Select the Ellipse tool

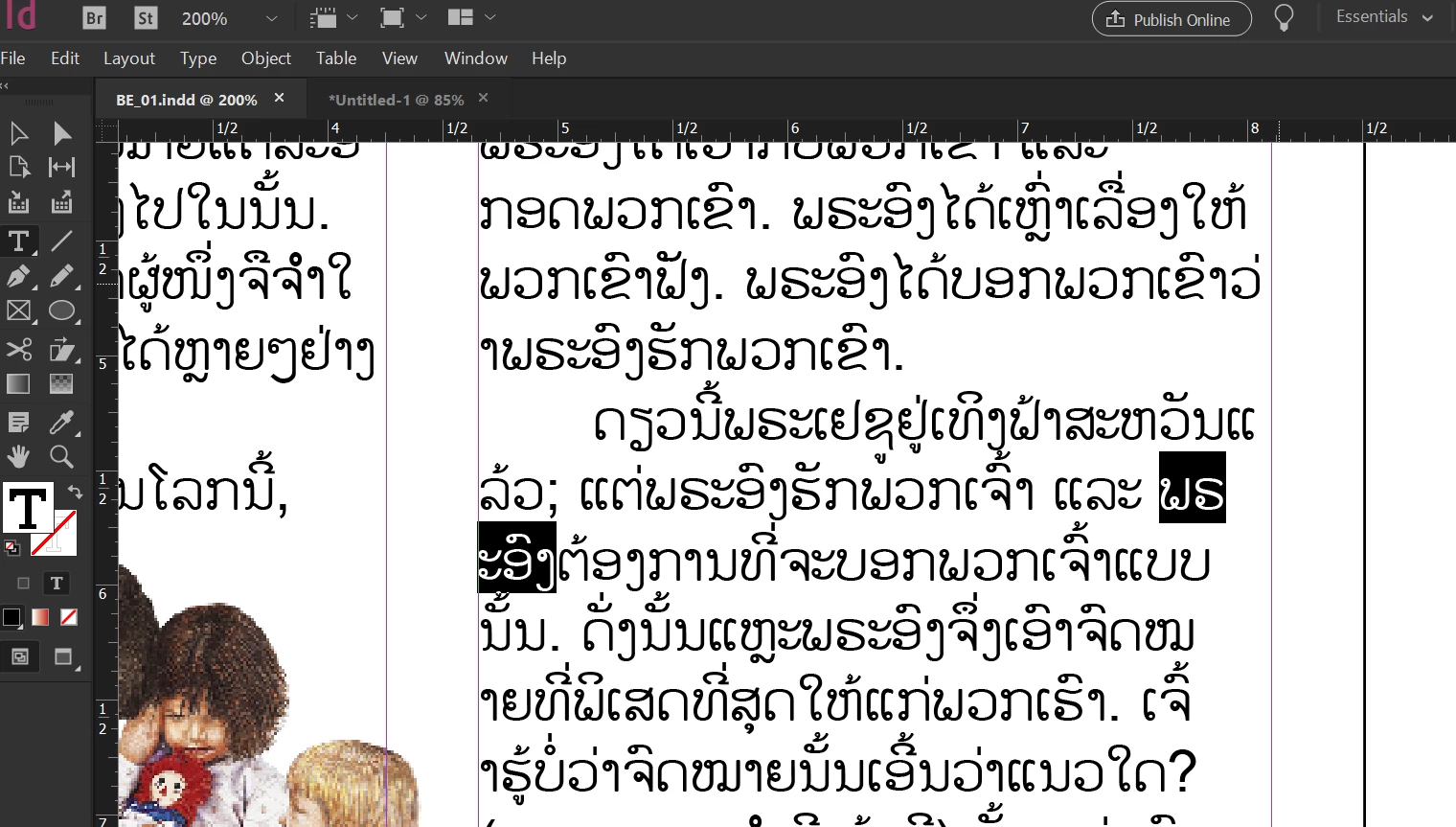pos(62,310)
